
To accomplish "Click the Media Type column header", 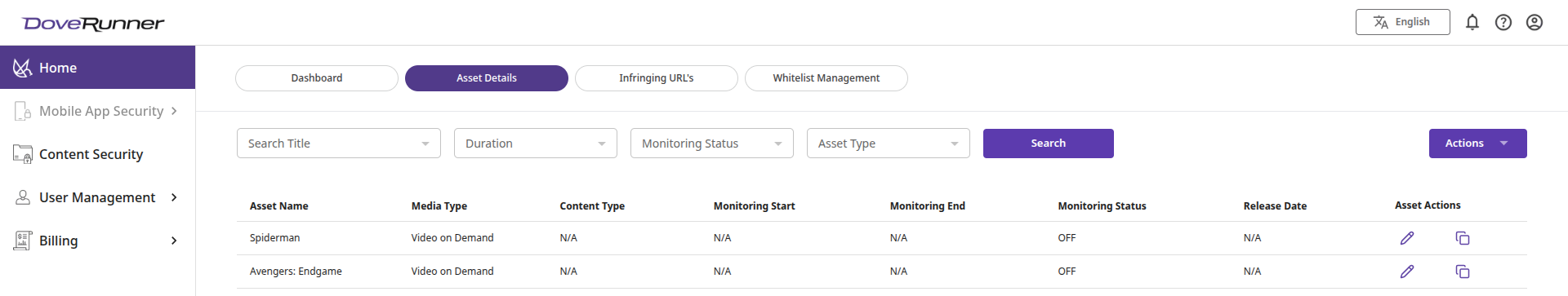I will pos(439,206).
